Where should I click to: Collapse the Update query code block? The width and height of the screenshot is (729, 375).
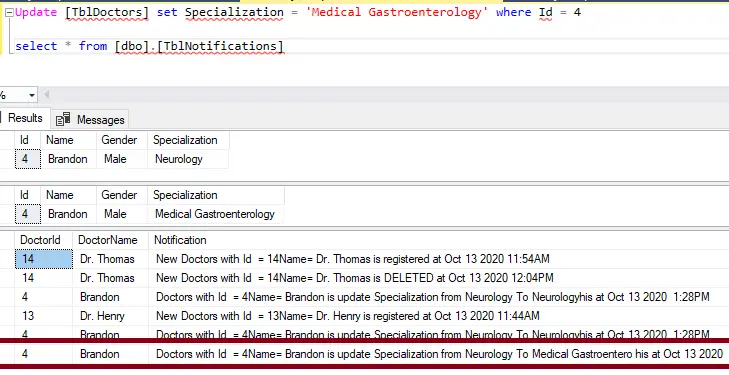coord(9,13)
